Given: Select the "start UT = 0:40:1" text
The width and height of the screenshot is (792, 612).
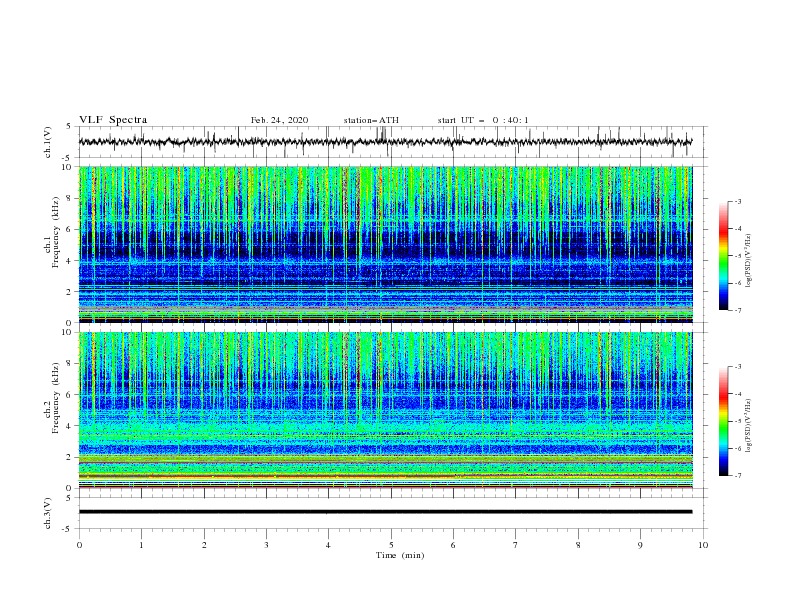Looking at the screenshot, I should [x=483, y=120].
